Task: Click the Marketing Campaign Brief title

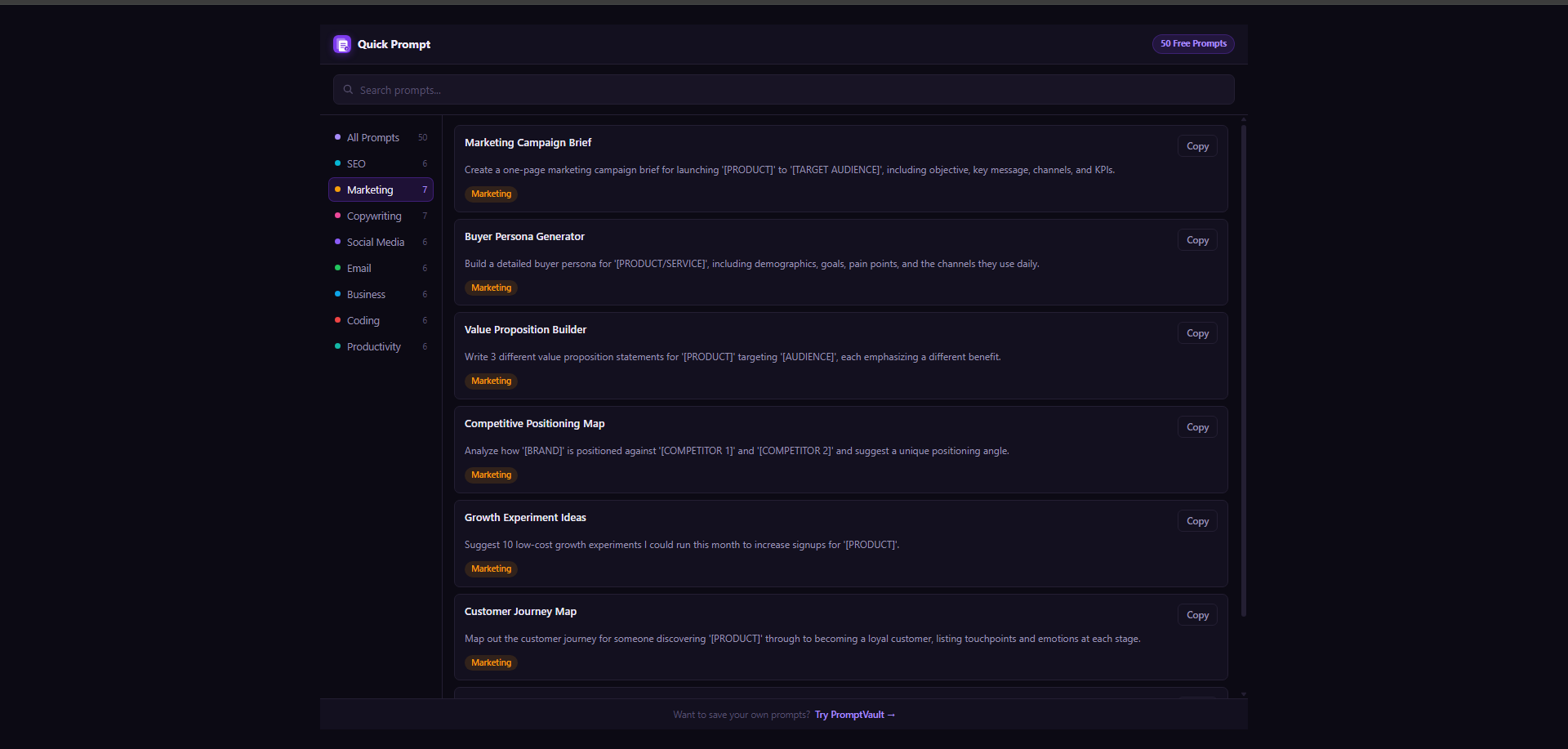Action: tap(528, 142)
